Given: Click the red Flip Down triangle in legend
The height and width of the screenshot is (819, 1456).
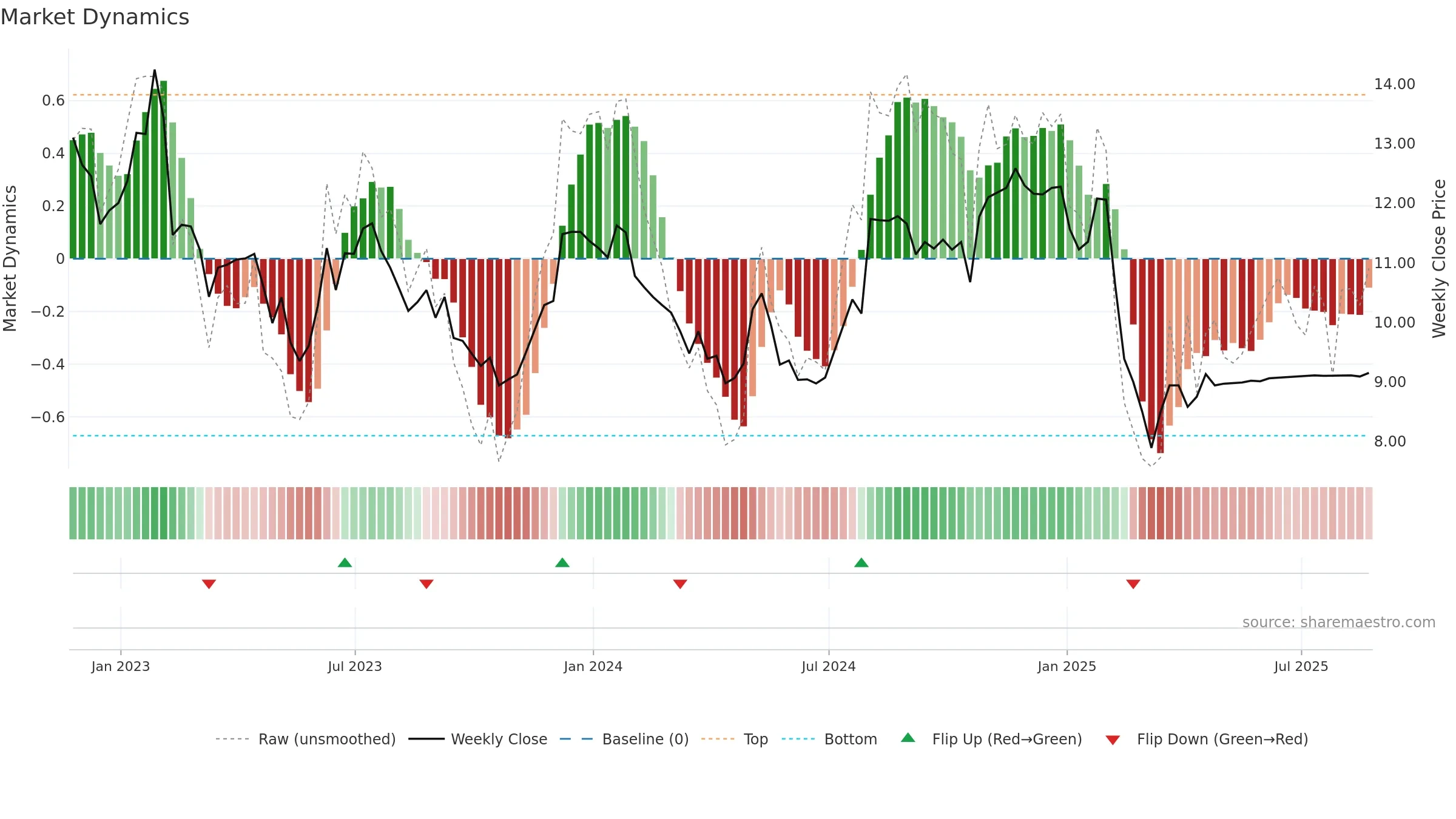Looking at the screenshot, I should click(1113, 740).
